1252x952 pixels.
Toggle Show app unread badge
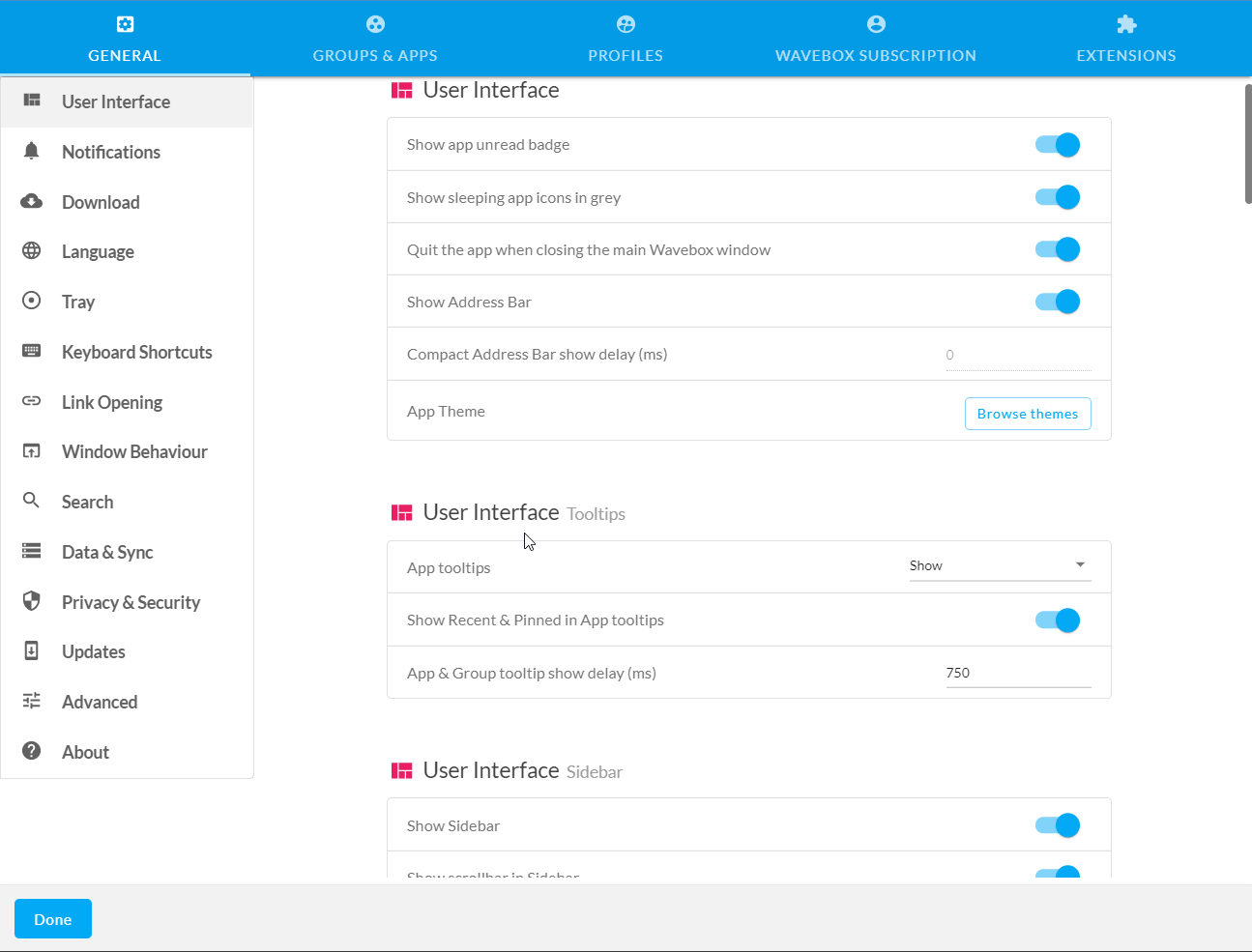point(1058,145)
